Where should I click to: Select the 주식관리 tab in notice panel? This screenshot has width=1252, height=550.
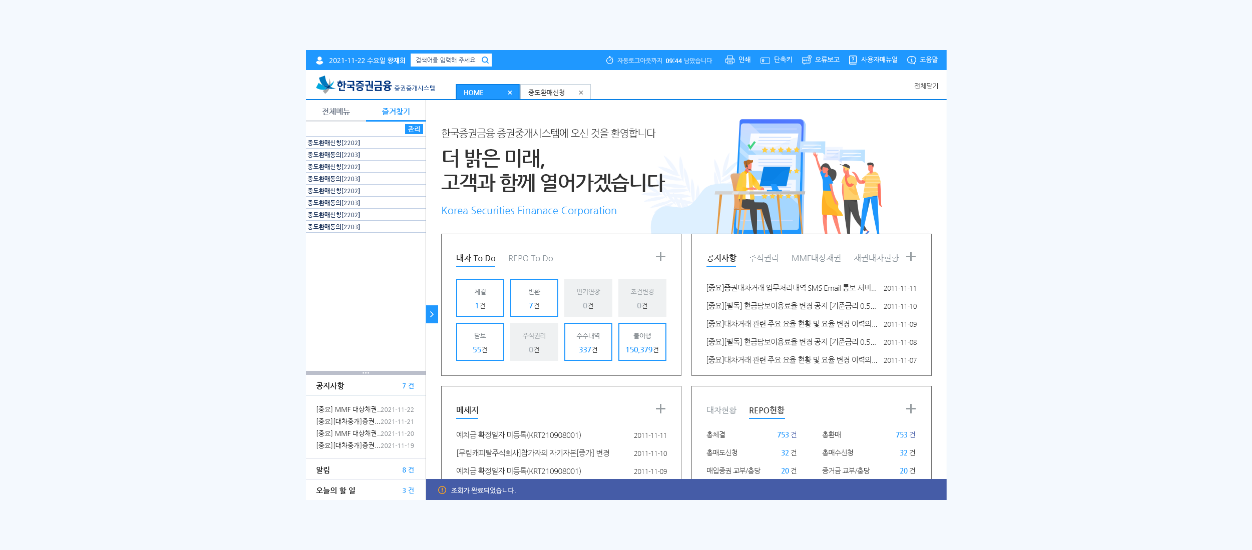tap(764, 258)
